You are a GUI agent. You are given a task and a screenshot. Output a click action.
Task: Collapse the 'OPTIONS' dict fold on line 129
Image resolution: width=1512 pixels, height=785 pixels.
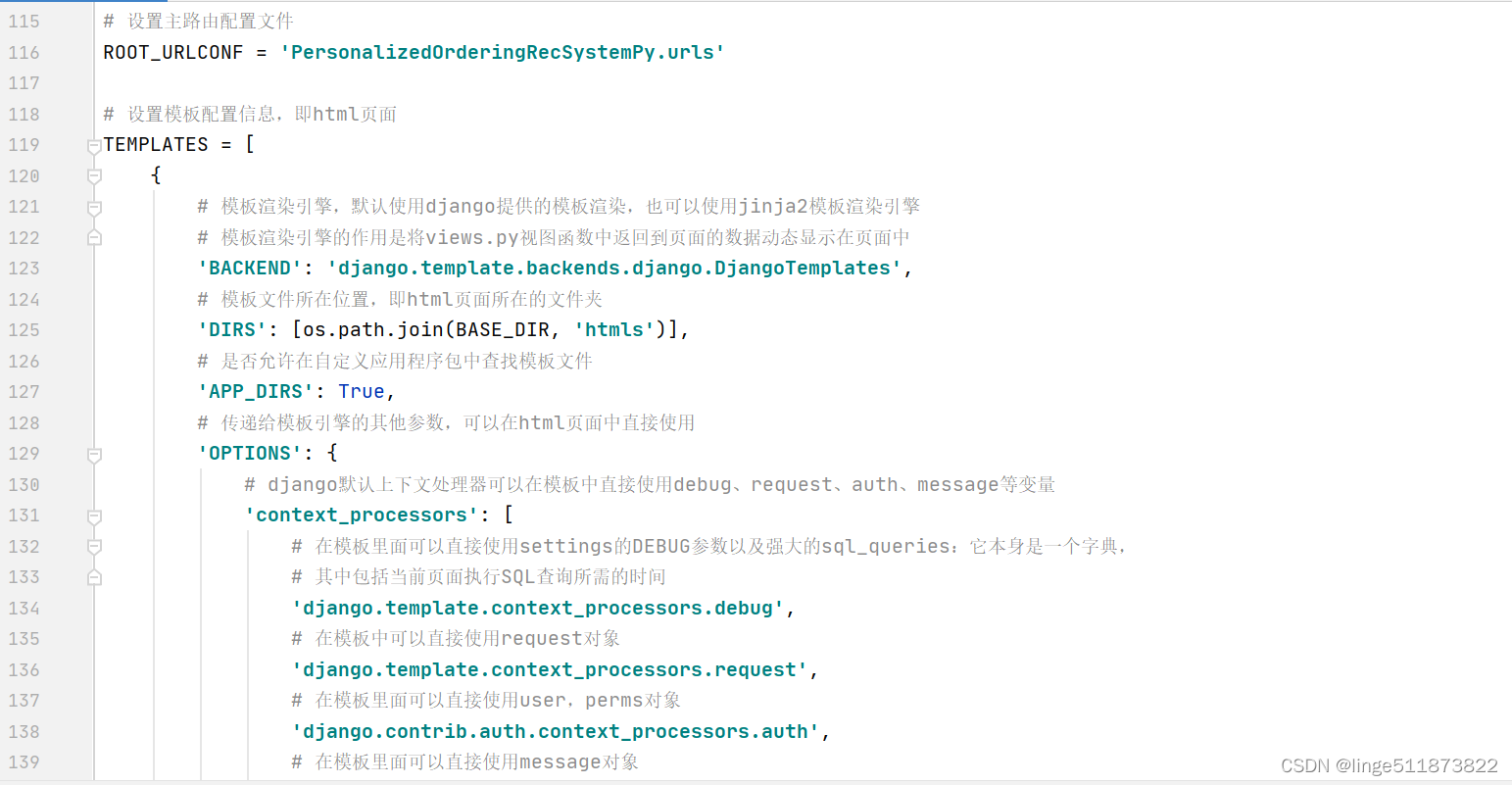click(x=94, y=455)
